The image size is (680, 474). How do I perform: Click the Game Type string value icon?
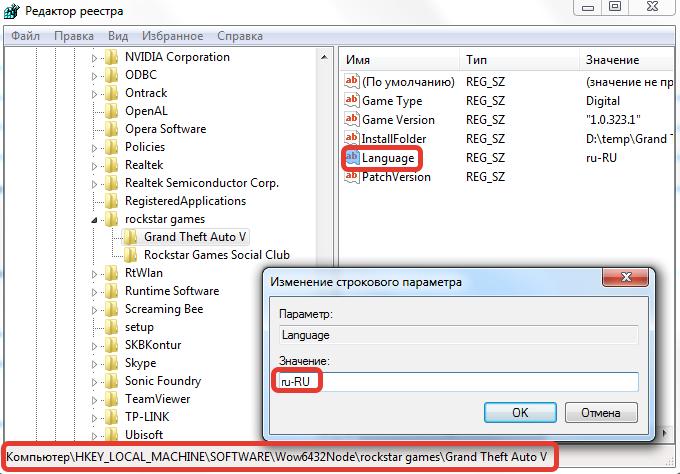point(351,101)
